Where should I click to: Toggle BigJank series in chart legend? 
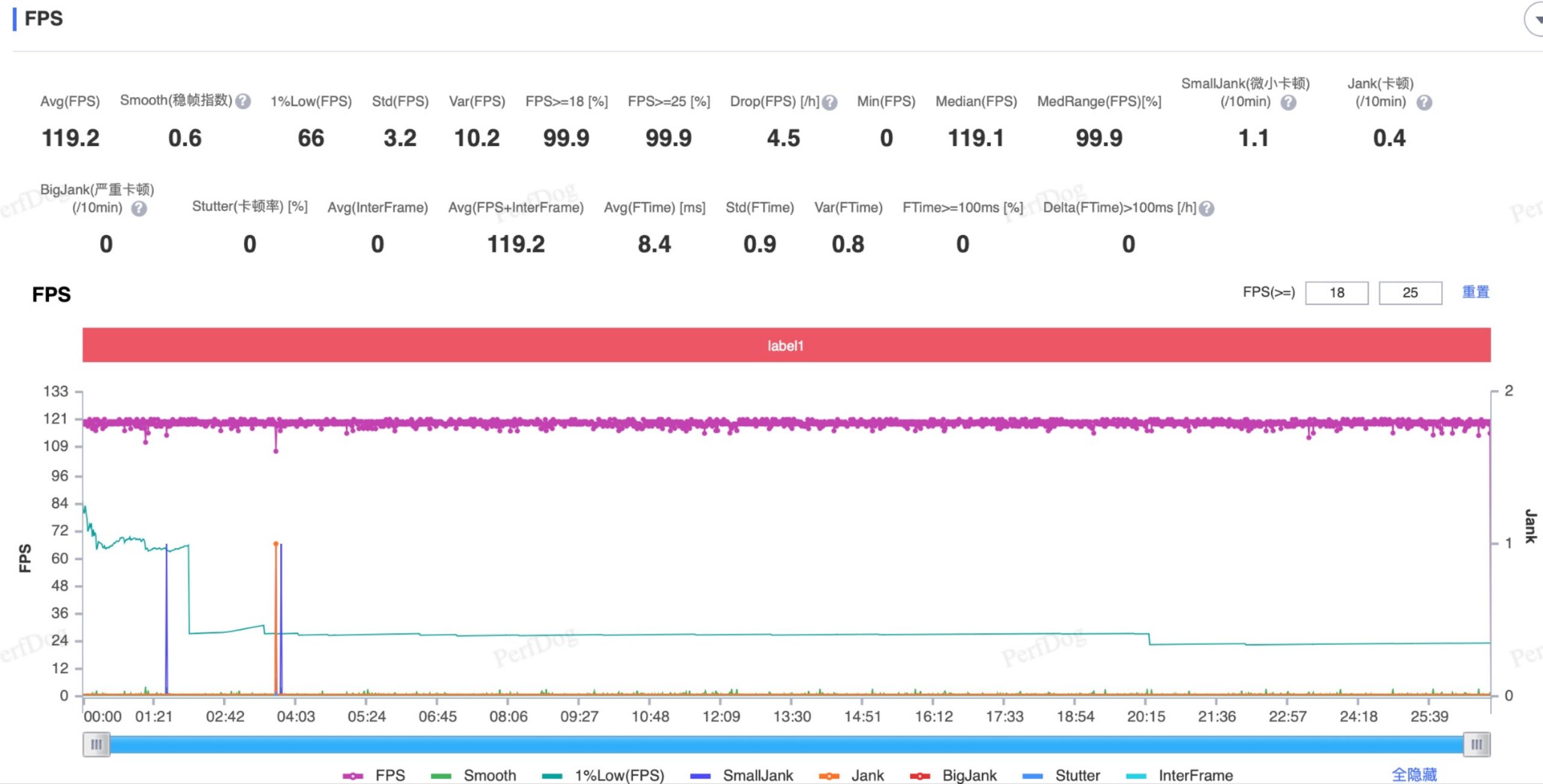(x=954, y=775)
